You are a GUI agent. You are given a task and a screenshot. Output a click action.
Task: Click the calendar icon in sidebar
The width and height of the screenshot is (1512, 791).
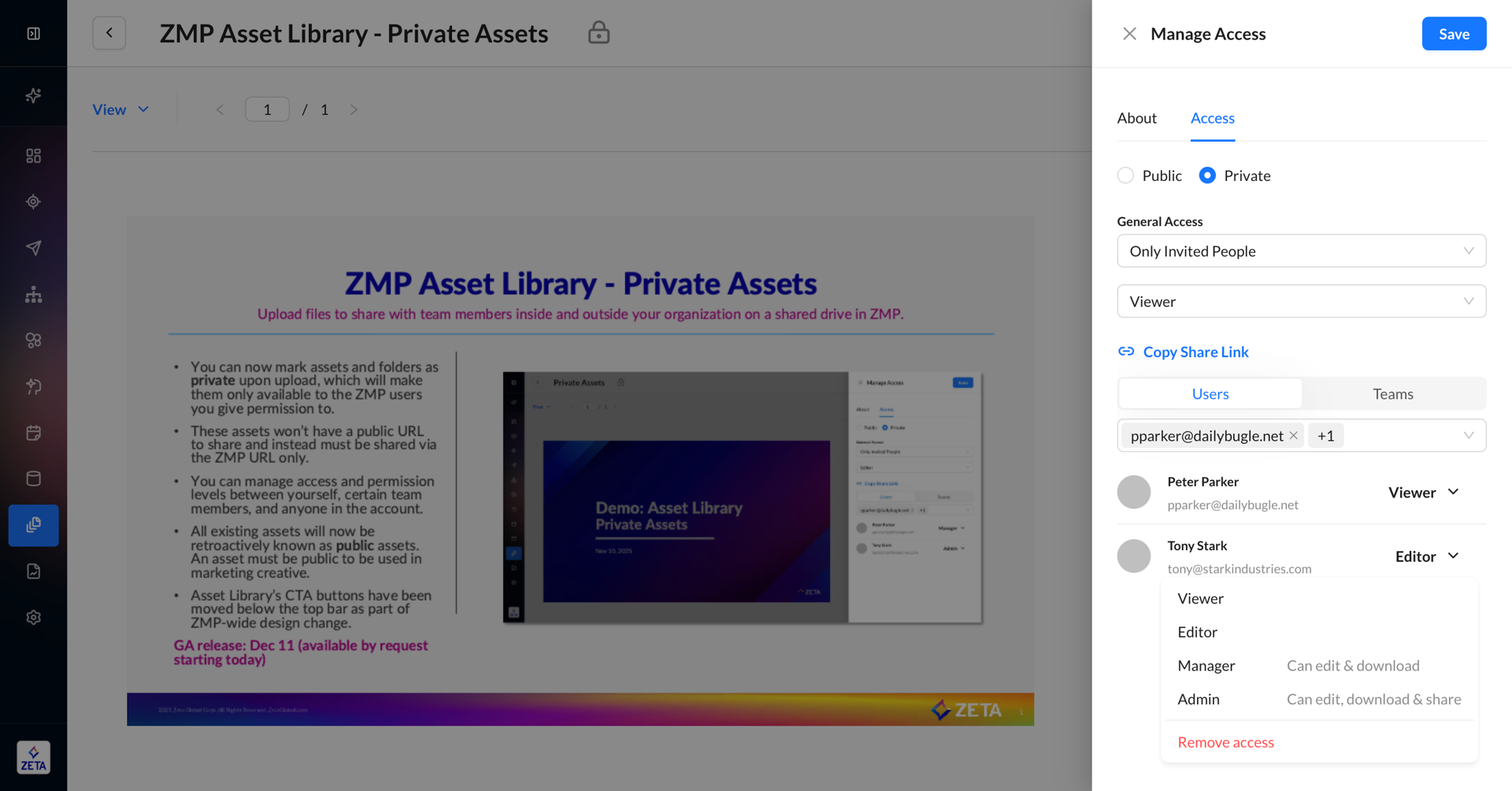pyautogui.click(x=33, y=433)
